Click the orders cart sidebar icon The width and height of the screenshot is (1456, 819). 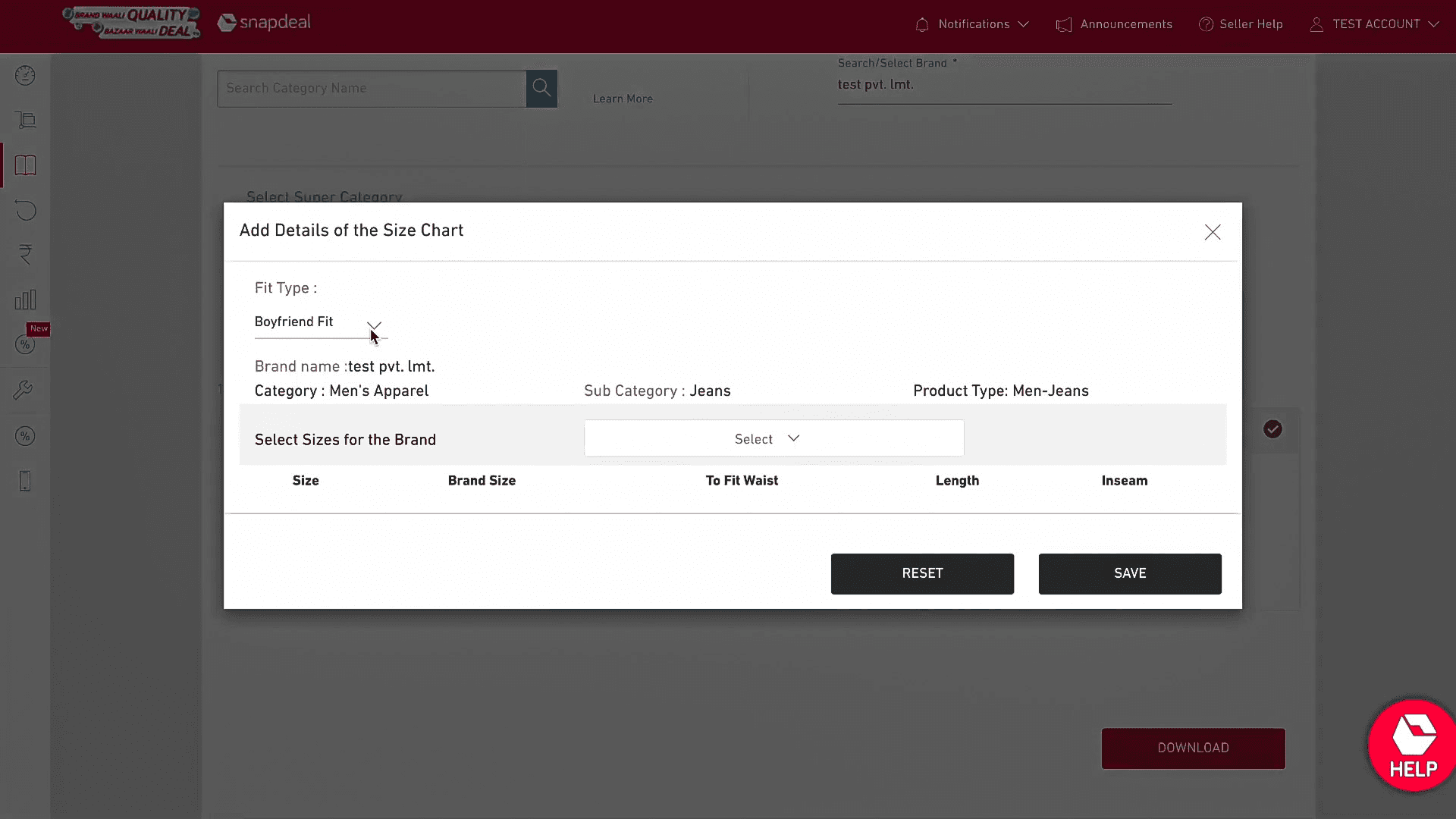pyautogui.click(x=25, y=120)
